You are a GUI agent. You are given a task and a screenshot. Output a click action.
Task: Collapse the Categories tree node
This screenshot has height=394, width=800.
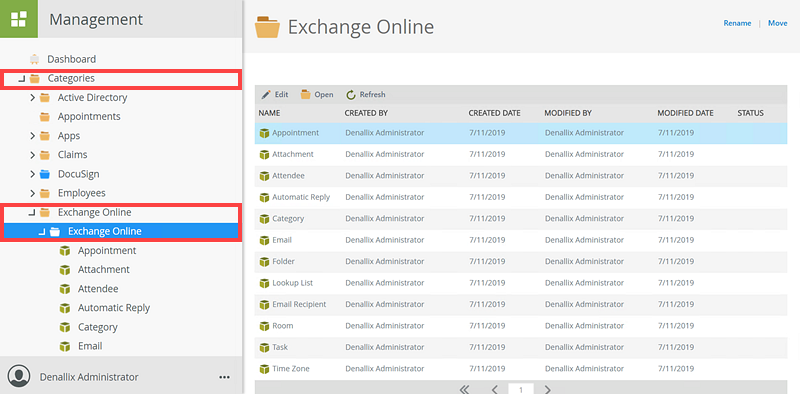pos(21,79)
